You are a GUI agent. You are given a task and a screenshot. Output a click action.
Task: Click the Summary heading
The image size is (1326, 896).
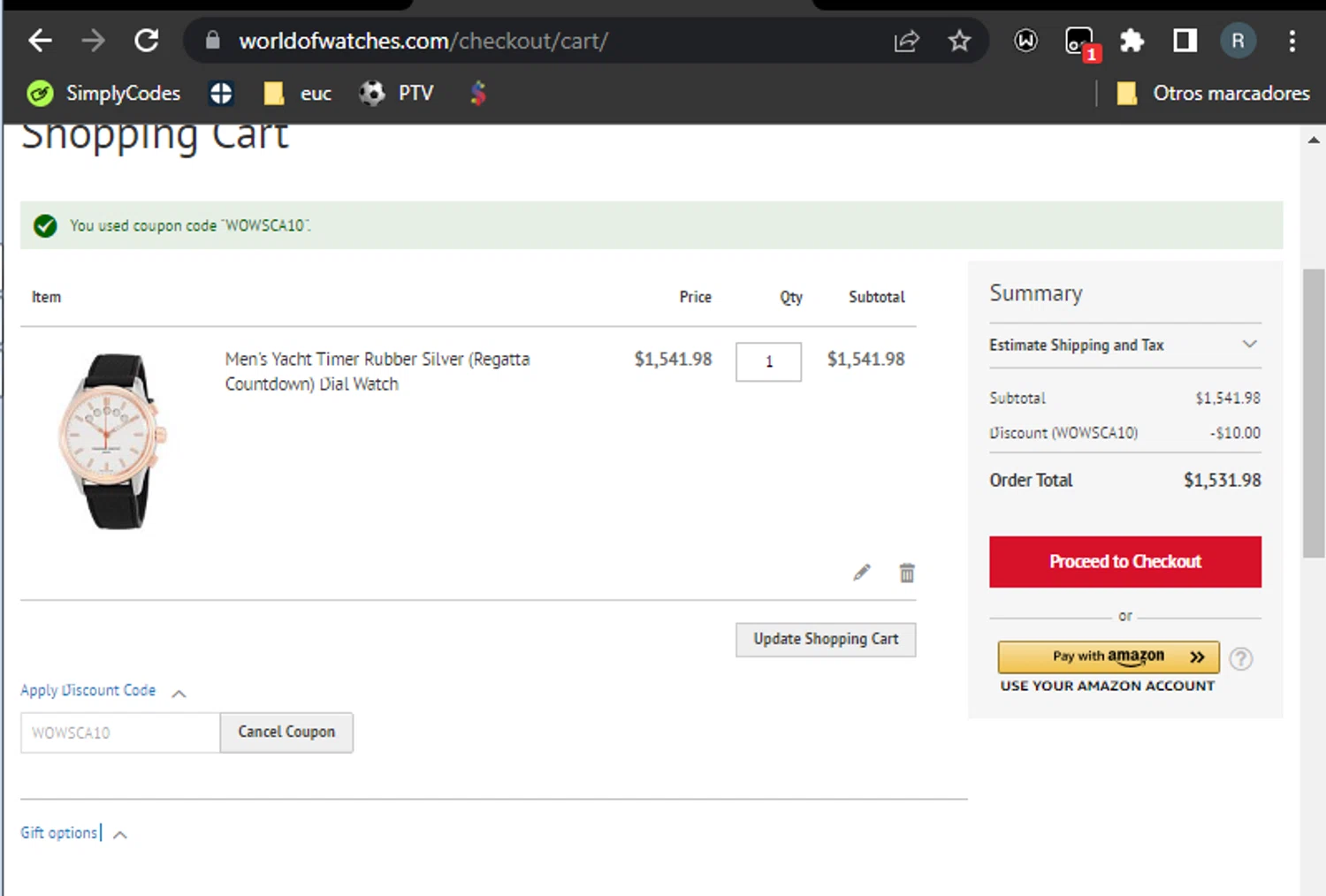click(1036, 293)
